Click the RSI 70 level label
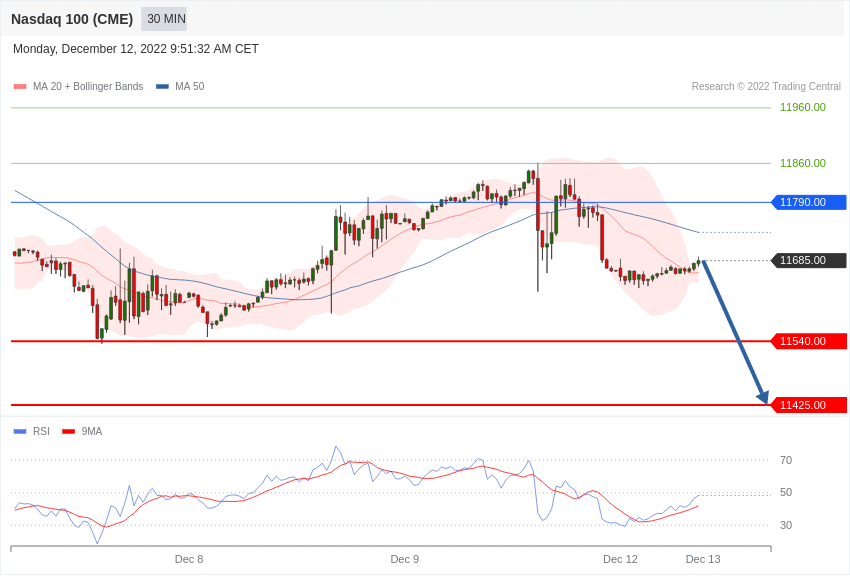The image size is (850, 576). tap(786, 460)
